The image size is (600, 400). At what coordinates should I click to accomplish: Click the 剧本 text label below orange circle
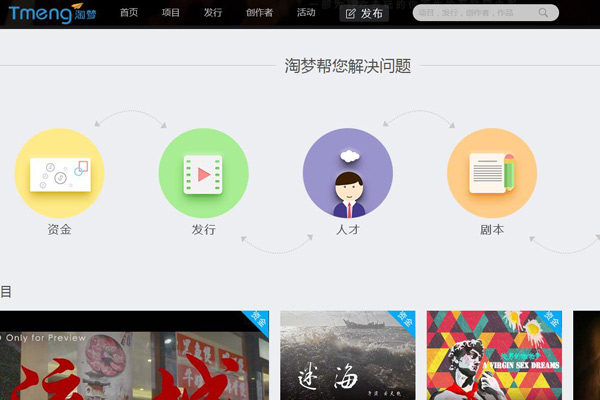coord(491,230)
